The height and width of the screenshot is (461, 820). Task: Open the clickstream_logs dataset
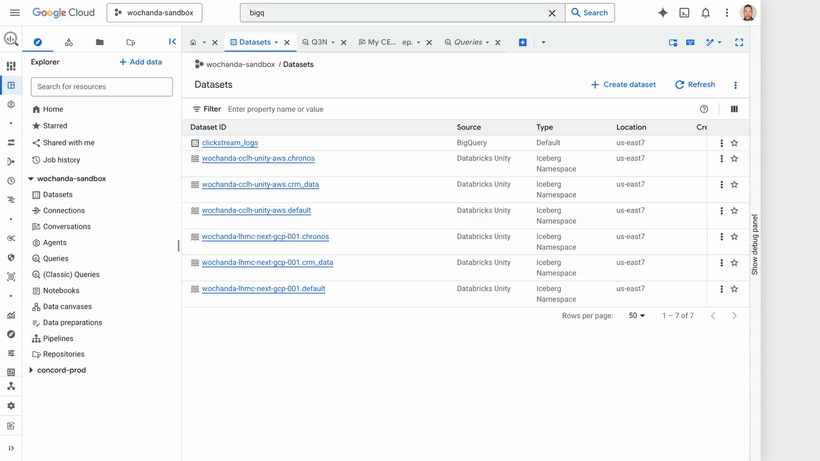[x=230, y=143]
